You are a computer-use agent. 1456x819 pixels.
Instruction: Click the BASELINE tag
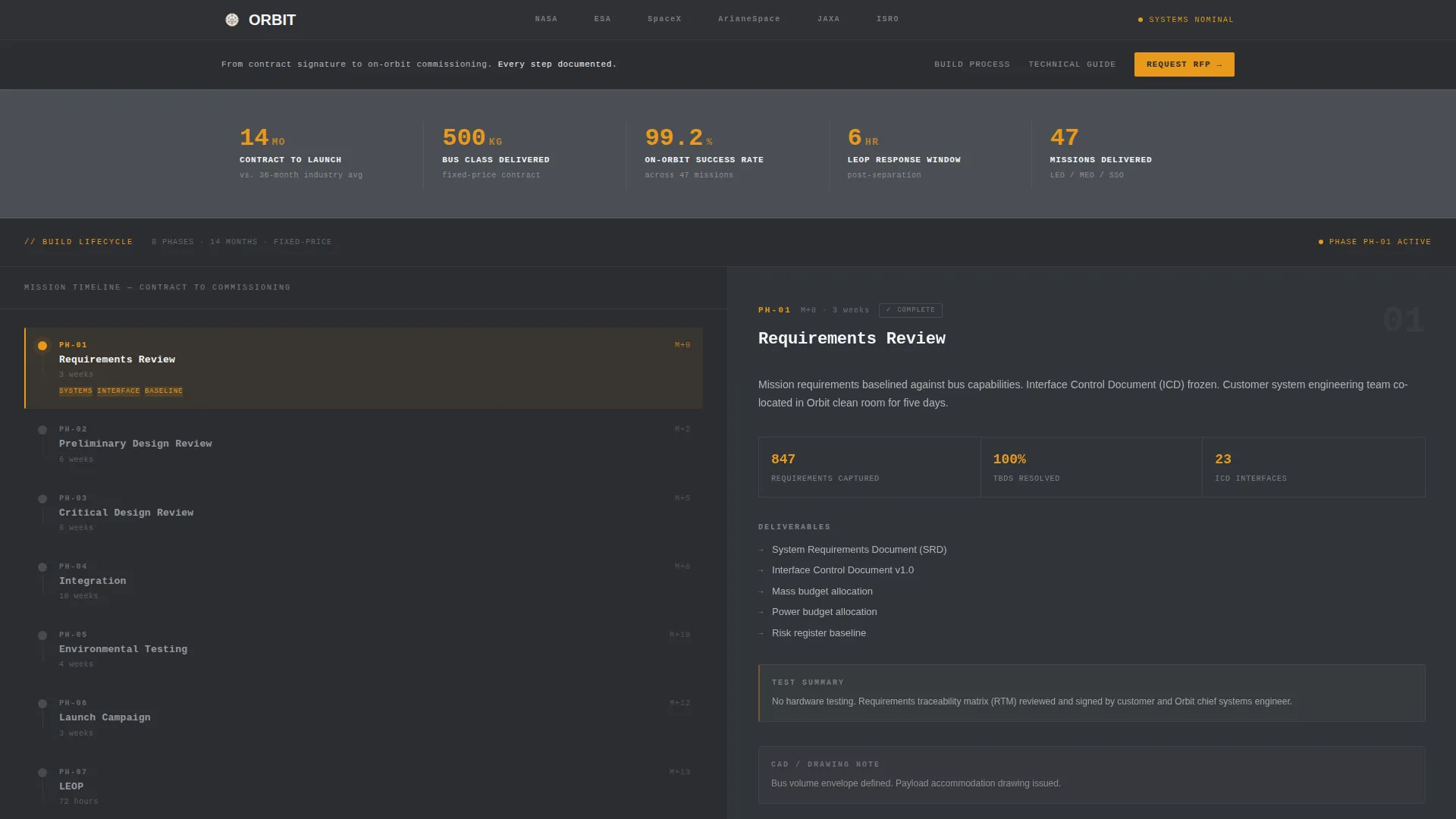click(164, 391)
